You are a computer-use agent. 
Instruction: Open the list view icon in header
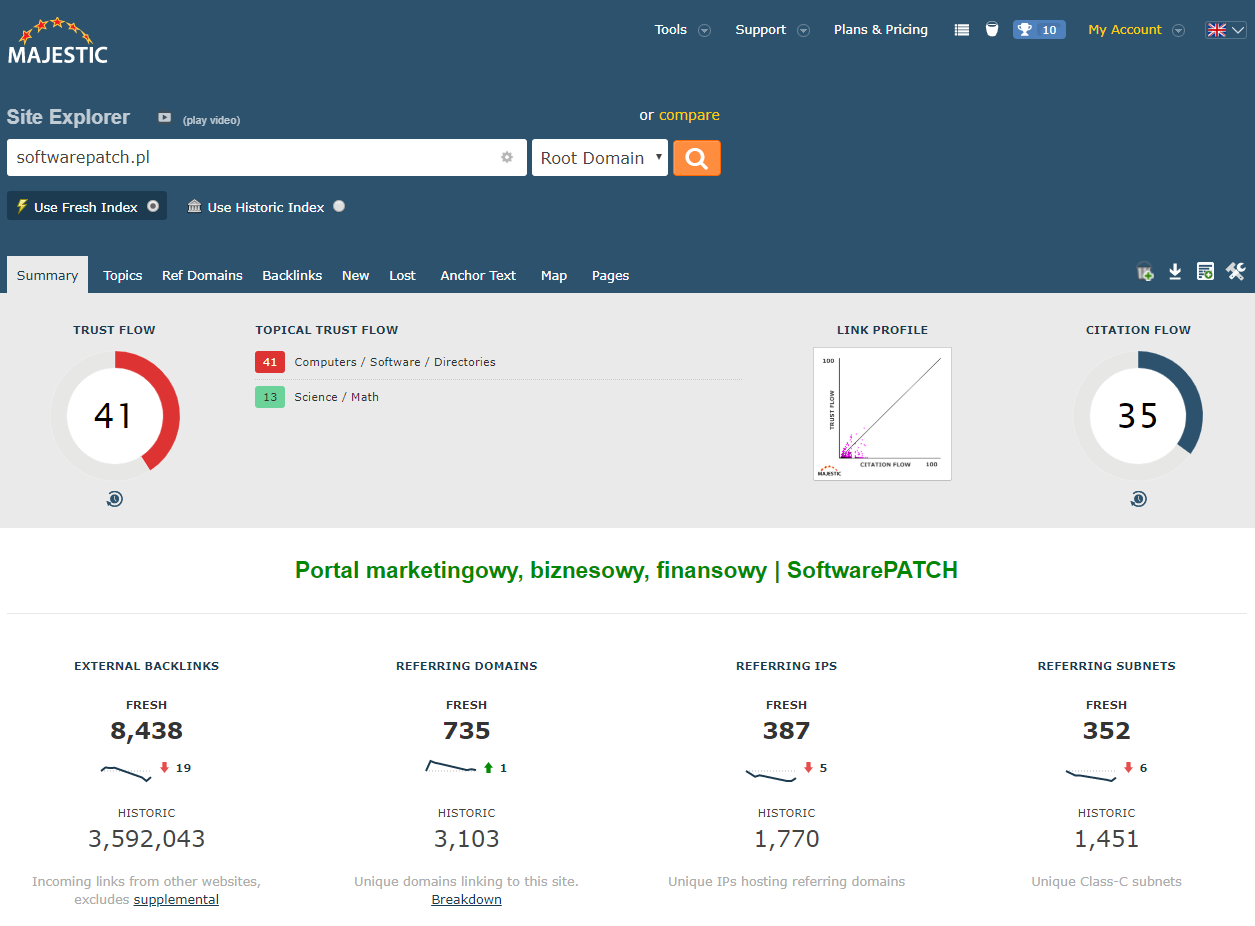coord(962,30)
